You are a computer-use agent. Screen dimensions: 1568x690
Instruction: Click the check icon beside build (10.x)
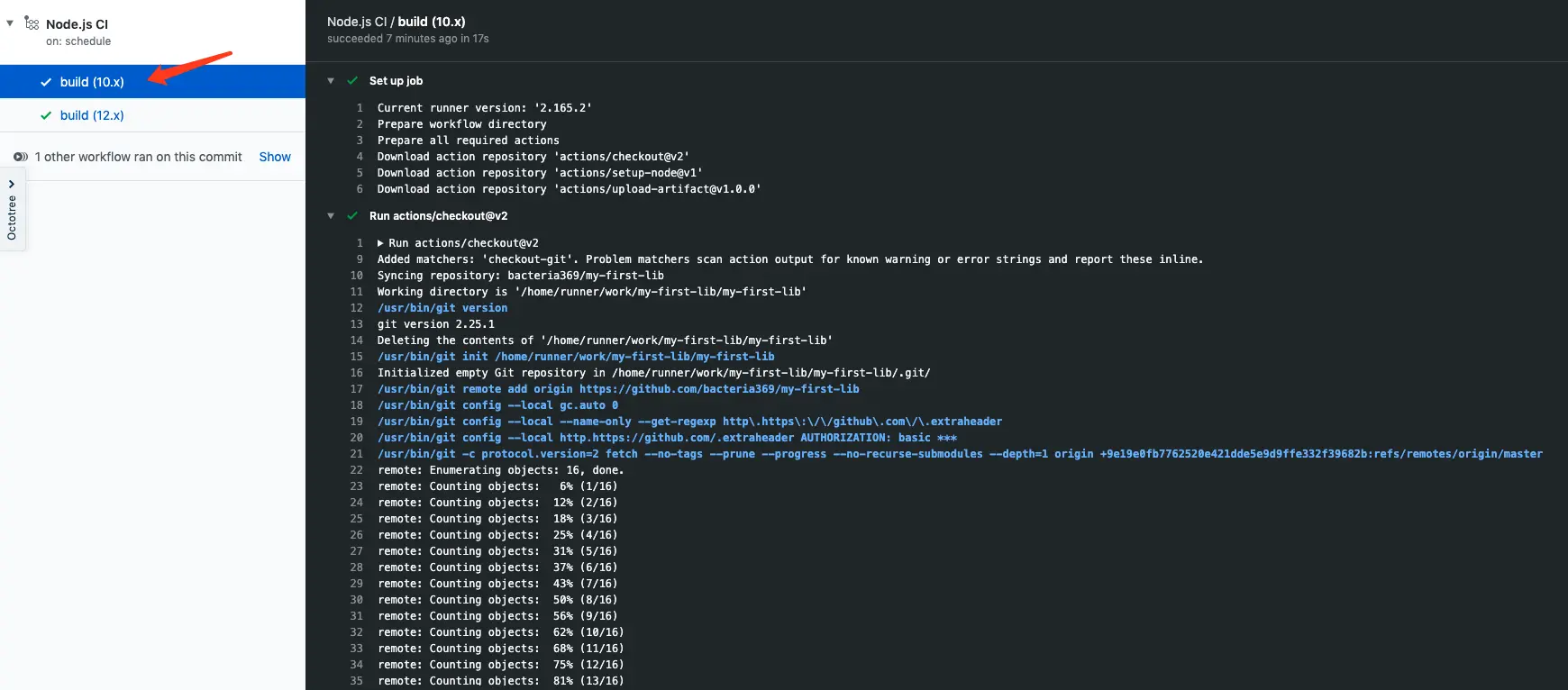pyautogui.click(x=46, y=82)
